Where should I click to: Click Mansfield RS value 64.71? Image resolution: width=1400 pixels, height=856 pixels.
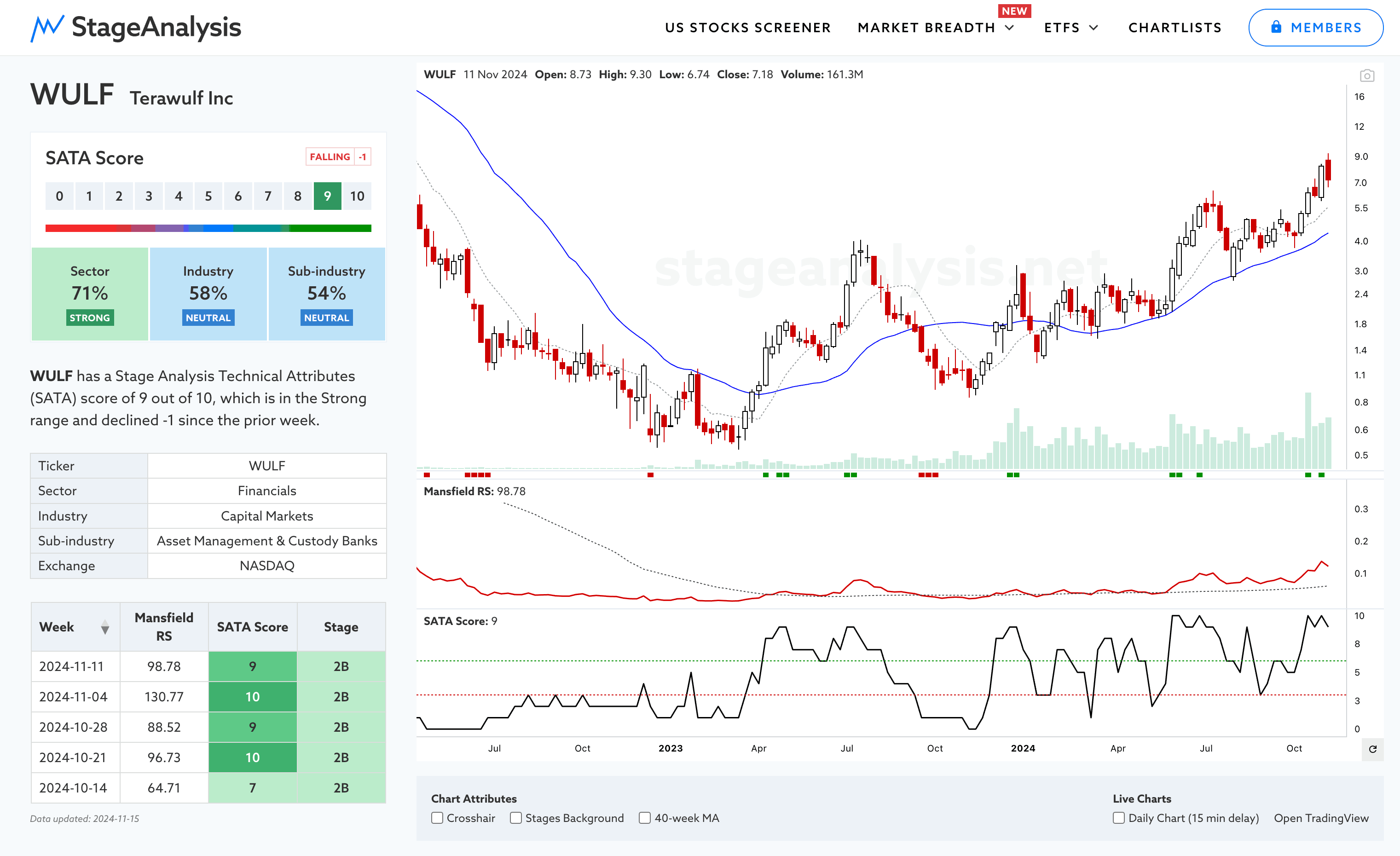[164, 788]
